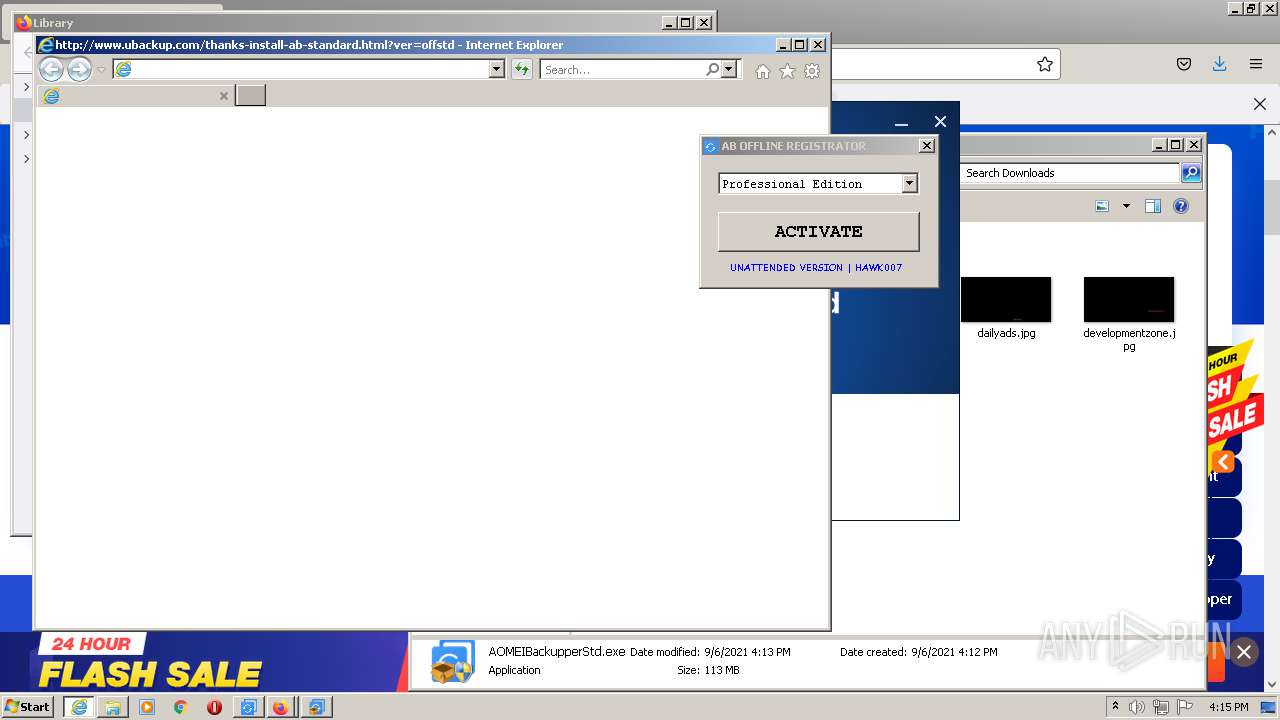Click the network tray icon
This screenshot has height=720, width=1280.
pos(1161,707)
